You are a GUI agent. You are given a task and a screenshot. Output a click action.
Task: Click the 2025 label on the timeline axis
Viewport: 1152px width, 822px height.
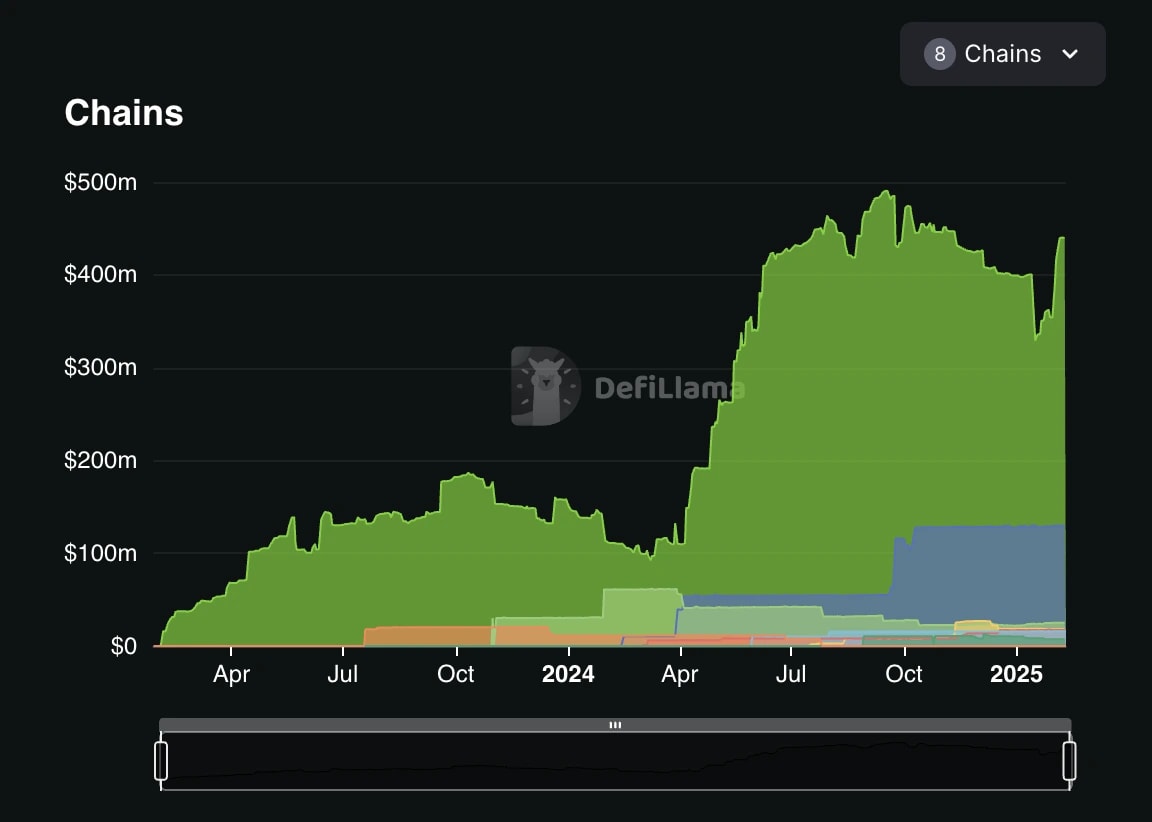(x=1016, y=674)
